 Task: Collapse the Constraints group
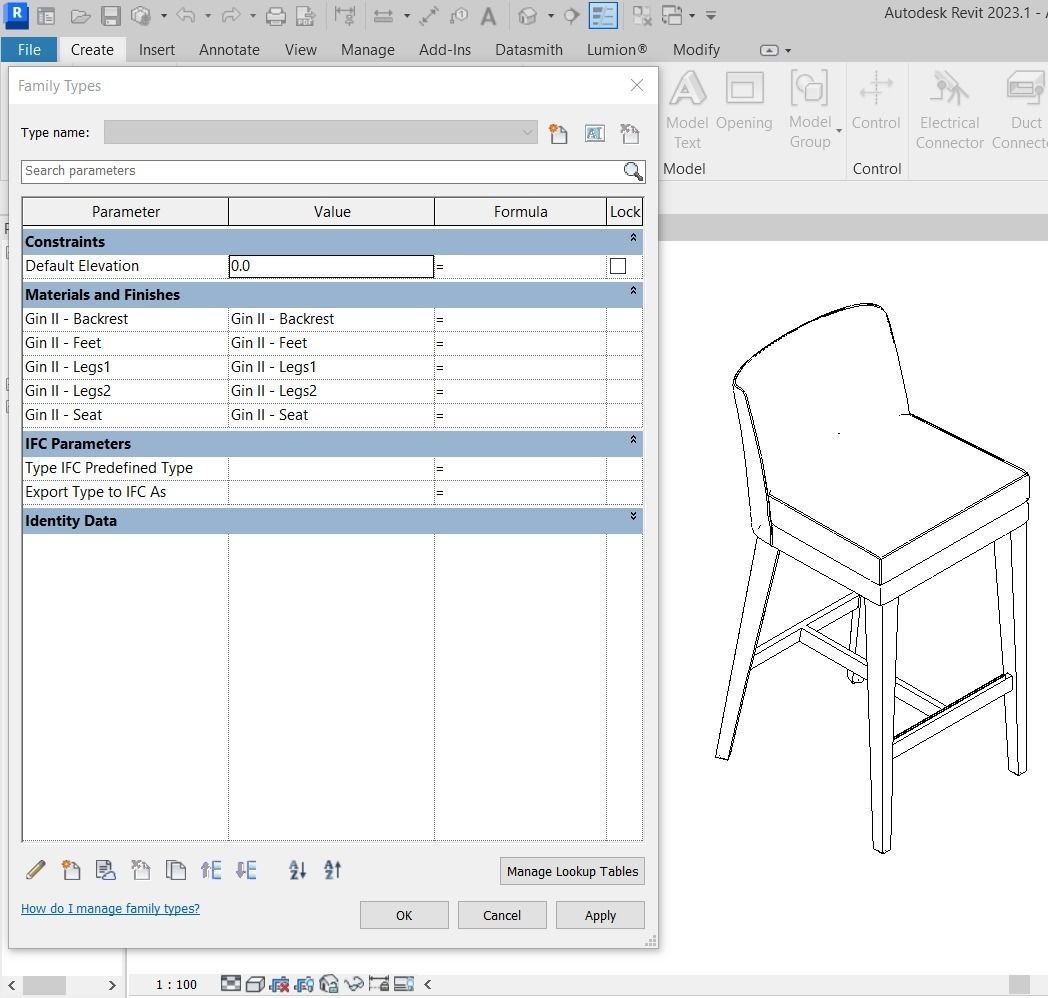pos(633,238)
